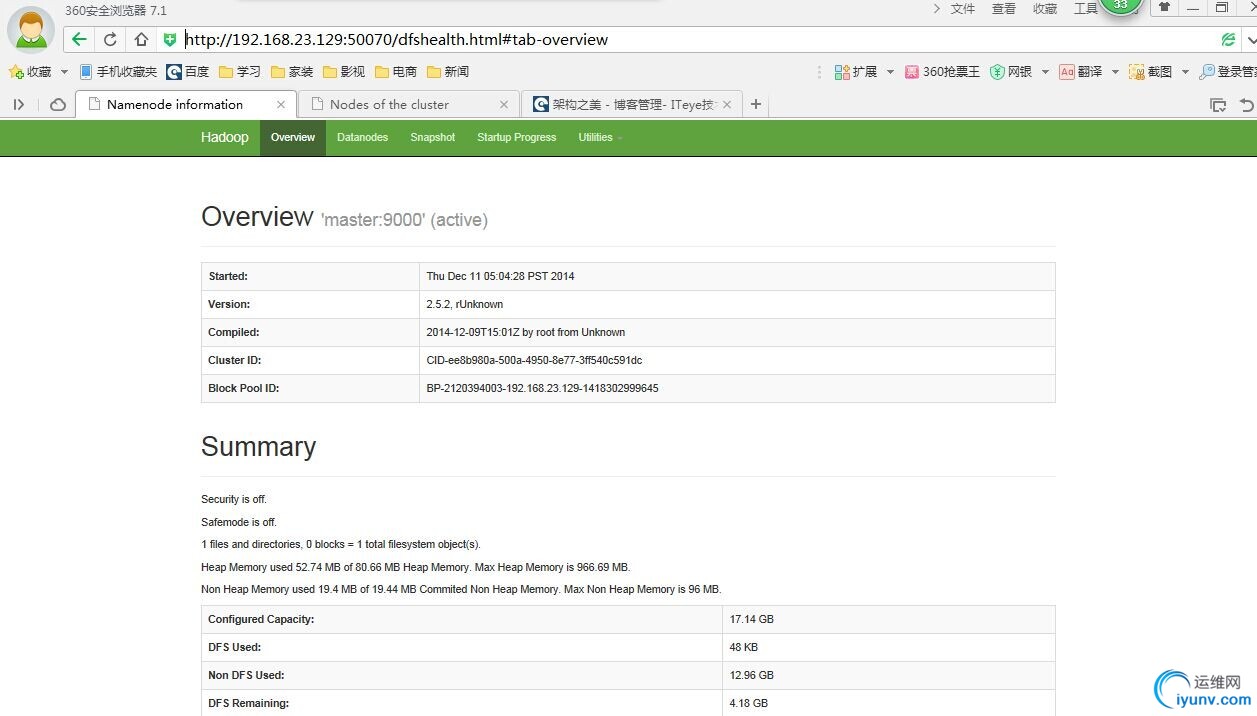The image size is (1257, 716).
Task: Open the 家装 bookmark folder
Action: pos(292,72)
